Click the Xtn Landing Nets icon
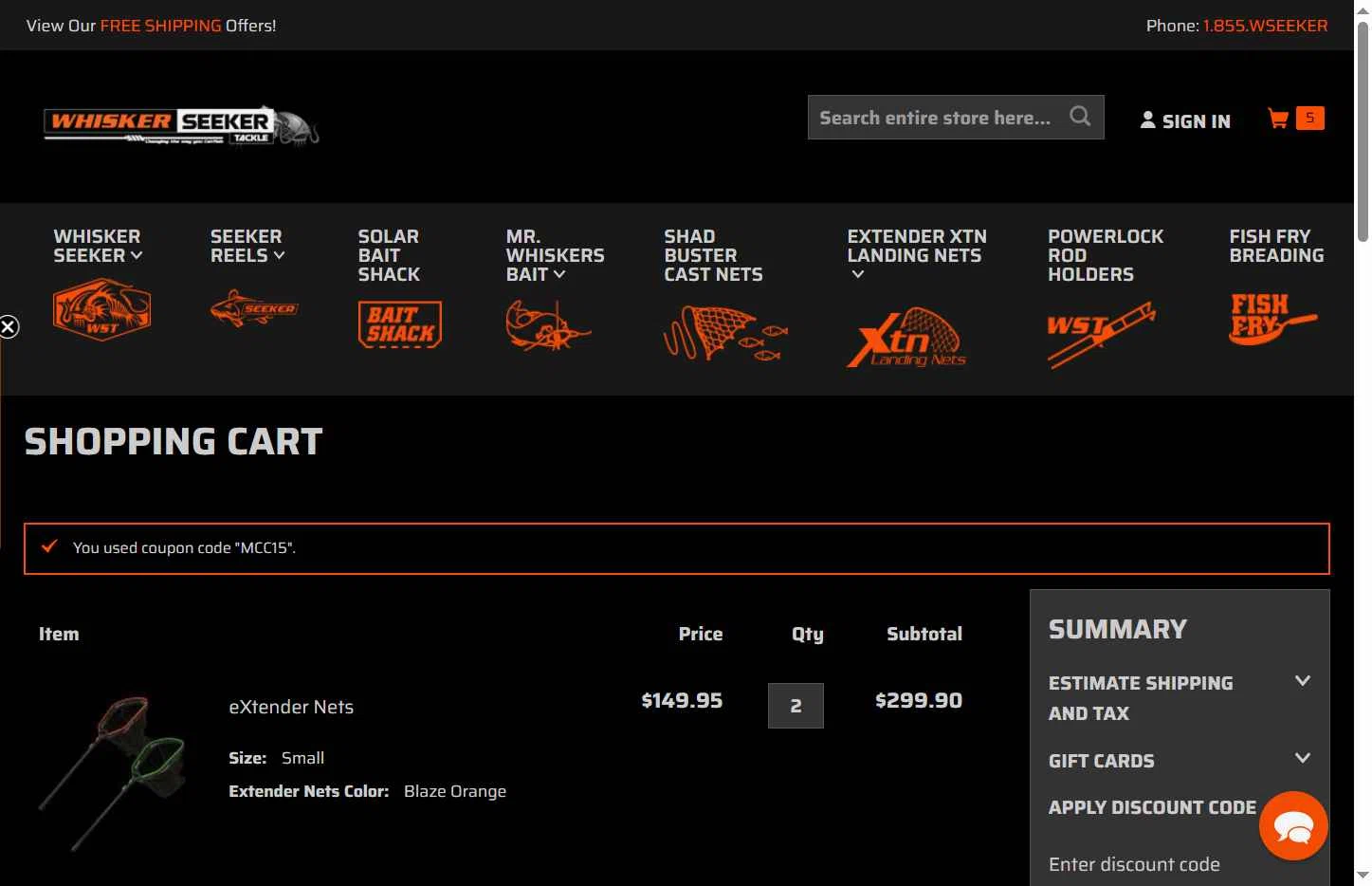 click(x=906, y=338)
